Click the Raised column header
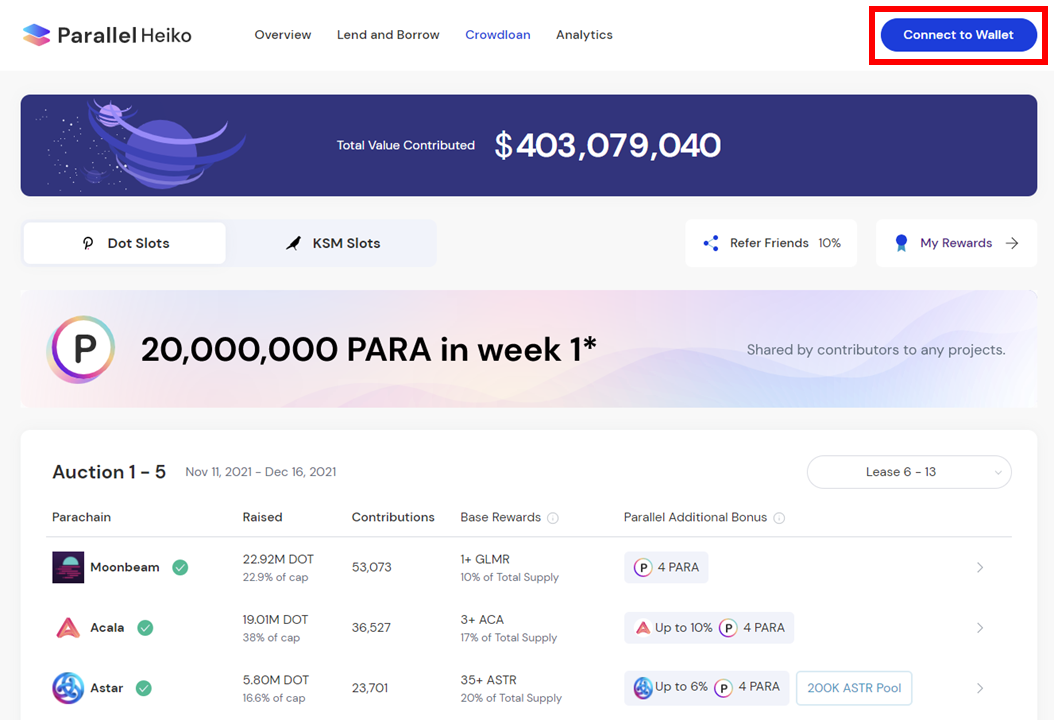This screenshot has height=720, width=1054. [262, 517]
